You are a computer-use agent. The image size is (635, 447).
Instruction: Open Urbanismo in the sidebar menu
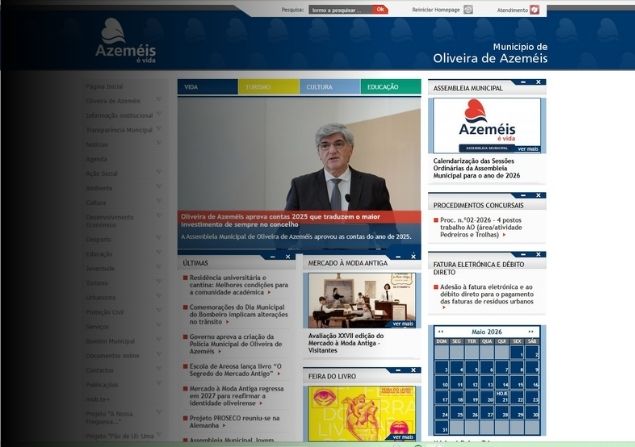[x=101, y=298]
